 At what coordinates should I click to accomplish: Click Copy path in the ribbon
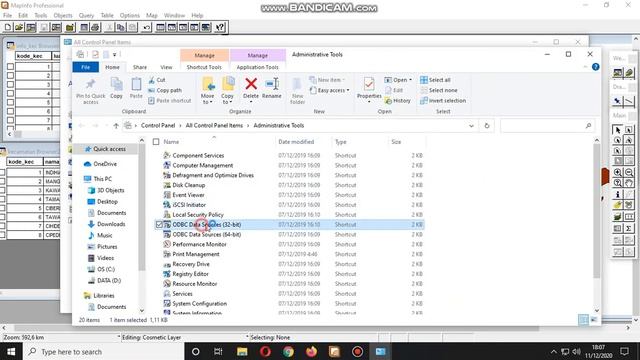(x=165, y=90)
